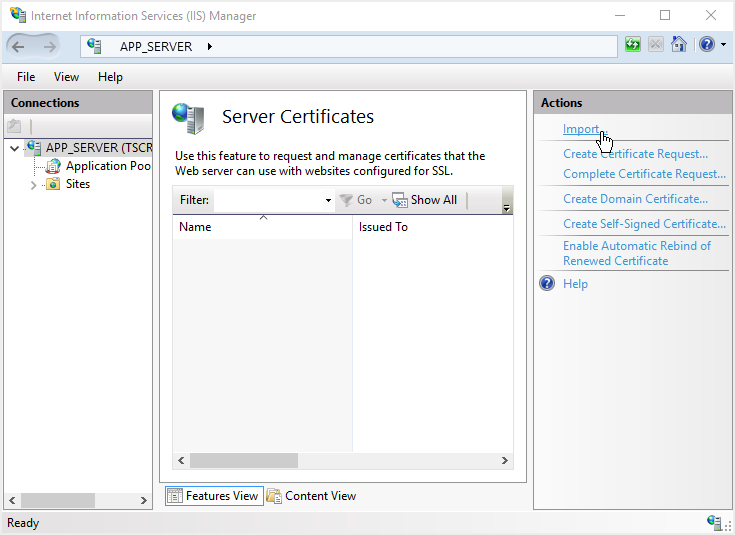Expand the Sites tree node
This screenshot has width=735, height=535.
coord(33,185)
